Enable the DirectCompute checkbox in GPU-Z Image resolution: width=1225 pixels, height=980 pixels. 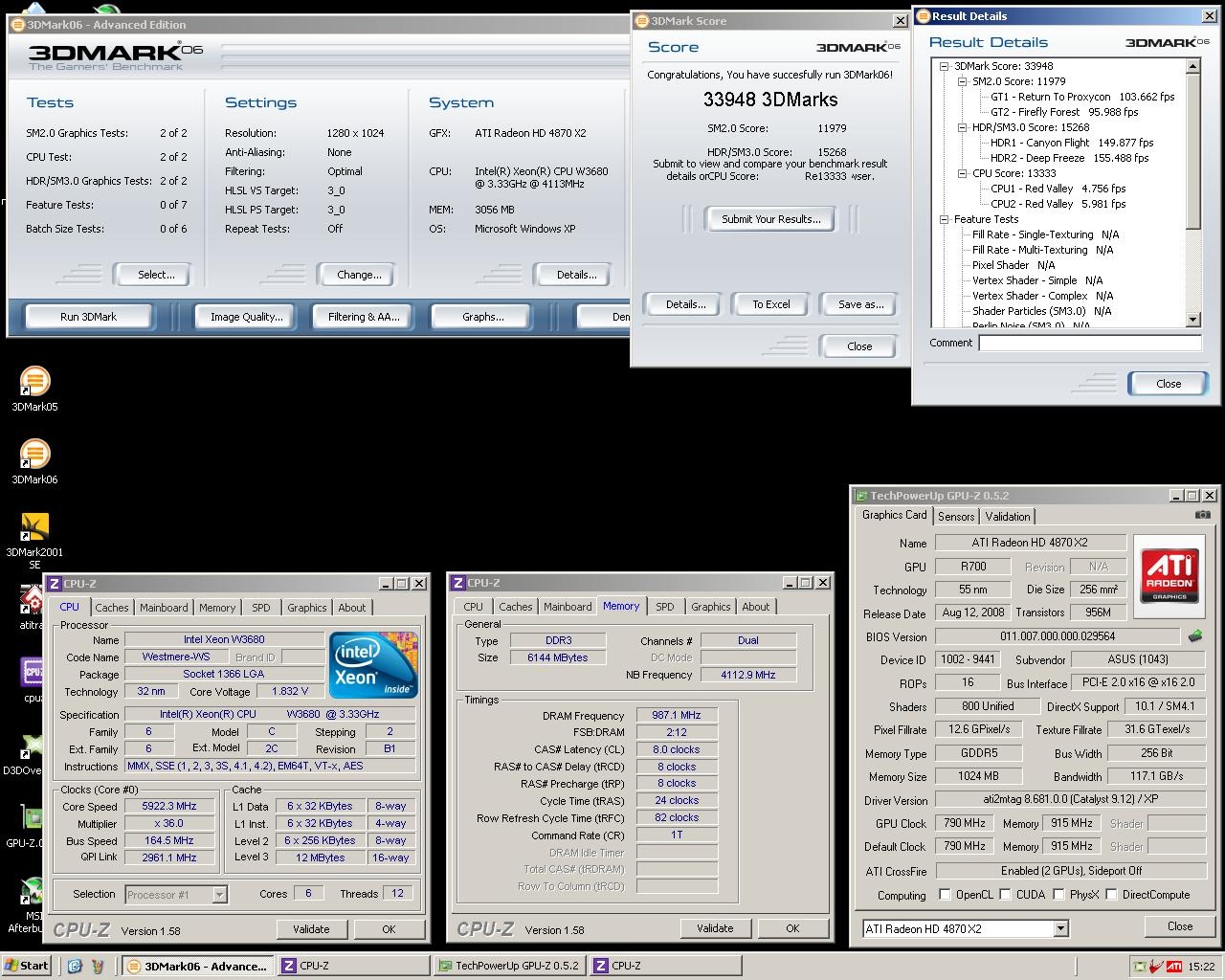tap(1111, 895)
